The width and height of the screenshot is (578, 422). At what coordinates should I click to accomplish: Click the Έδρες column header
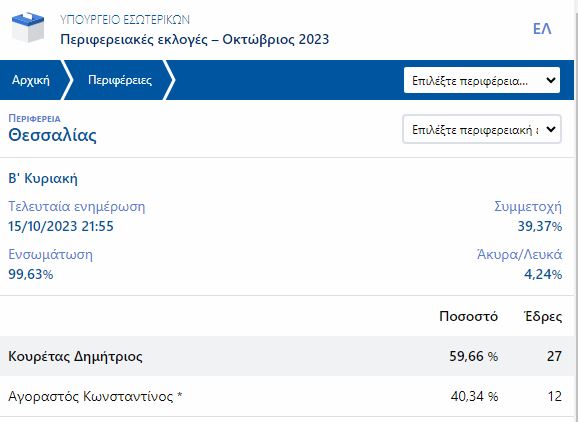tap(543, 317)
